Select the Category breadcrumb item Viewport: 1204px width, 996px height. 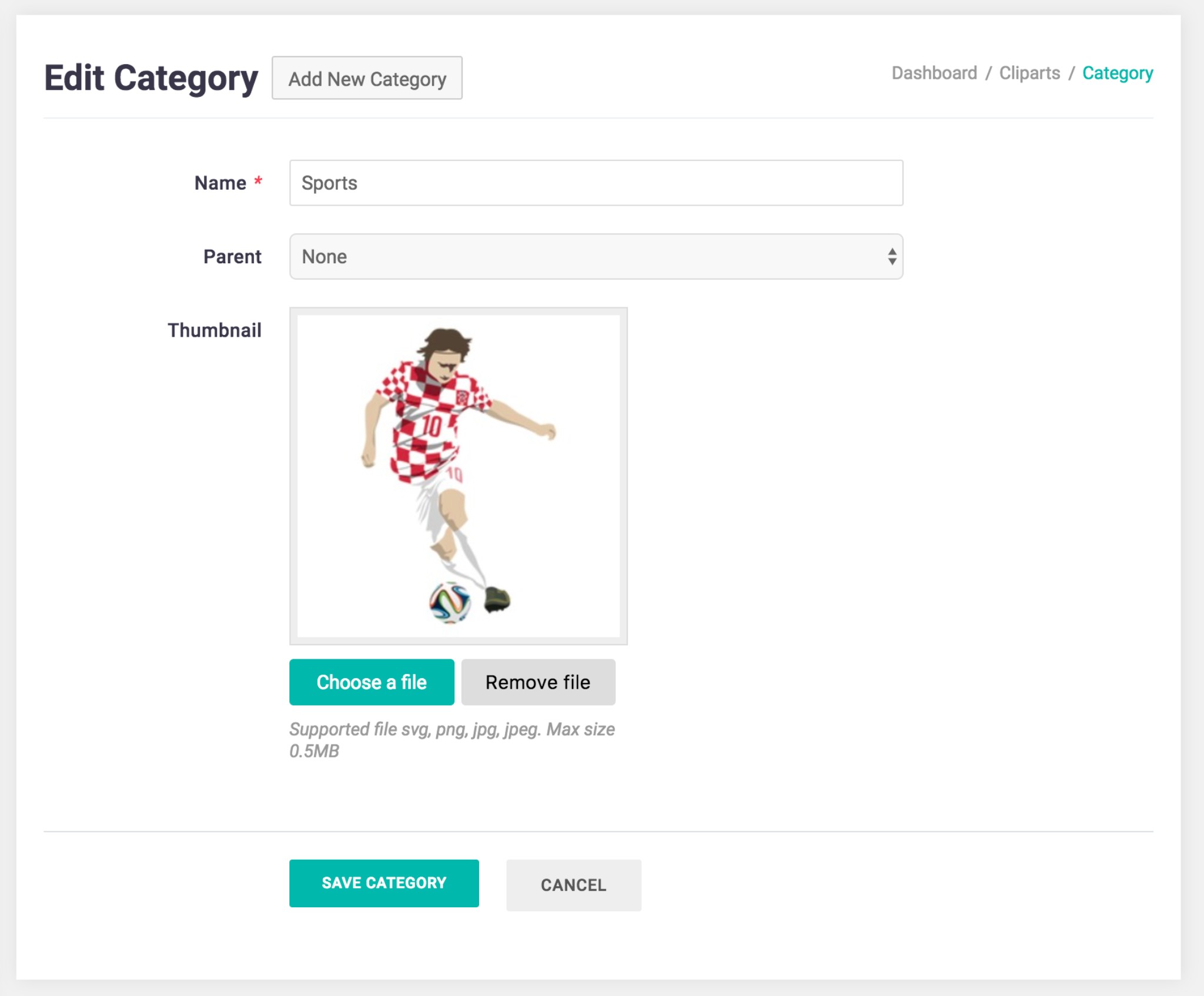(1117, 73)
